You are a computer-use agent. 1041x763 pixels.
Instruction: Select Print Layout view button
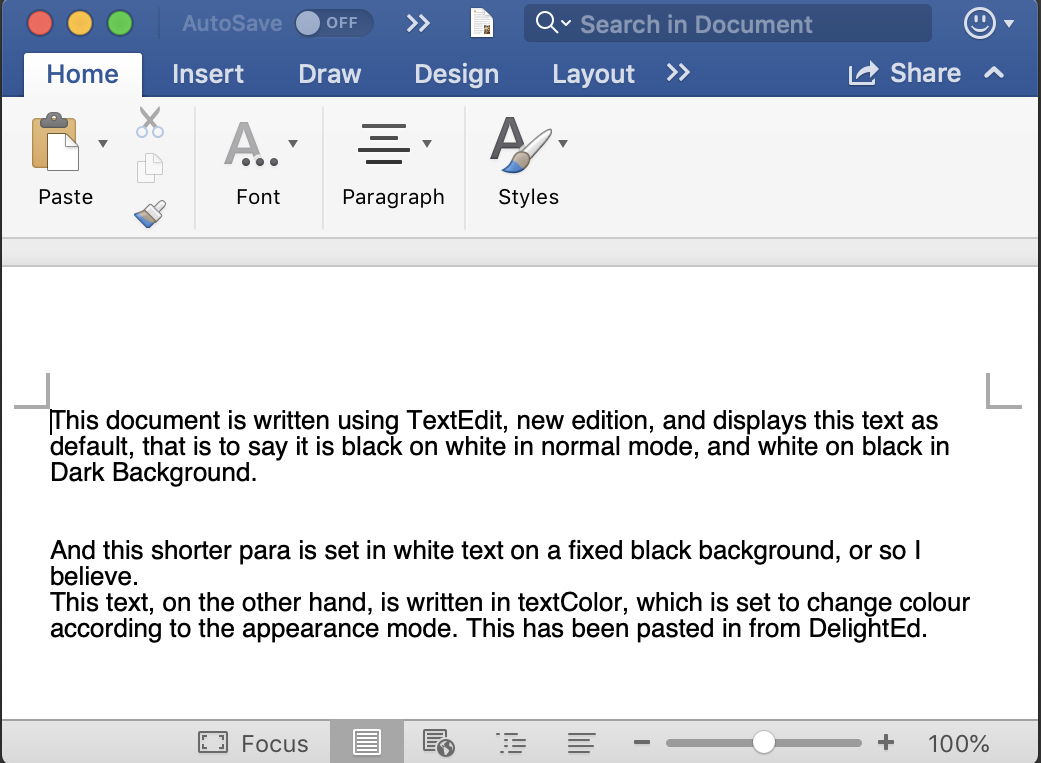click(x=367, y=743)
